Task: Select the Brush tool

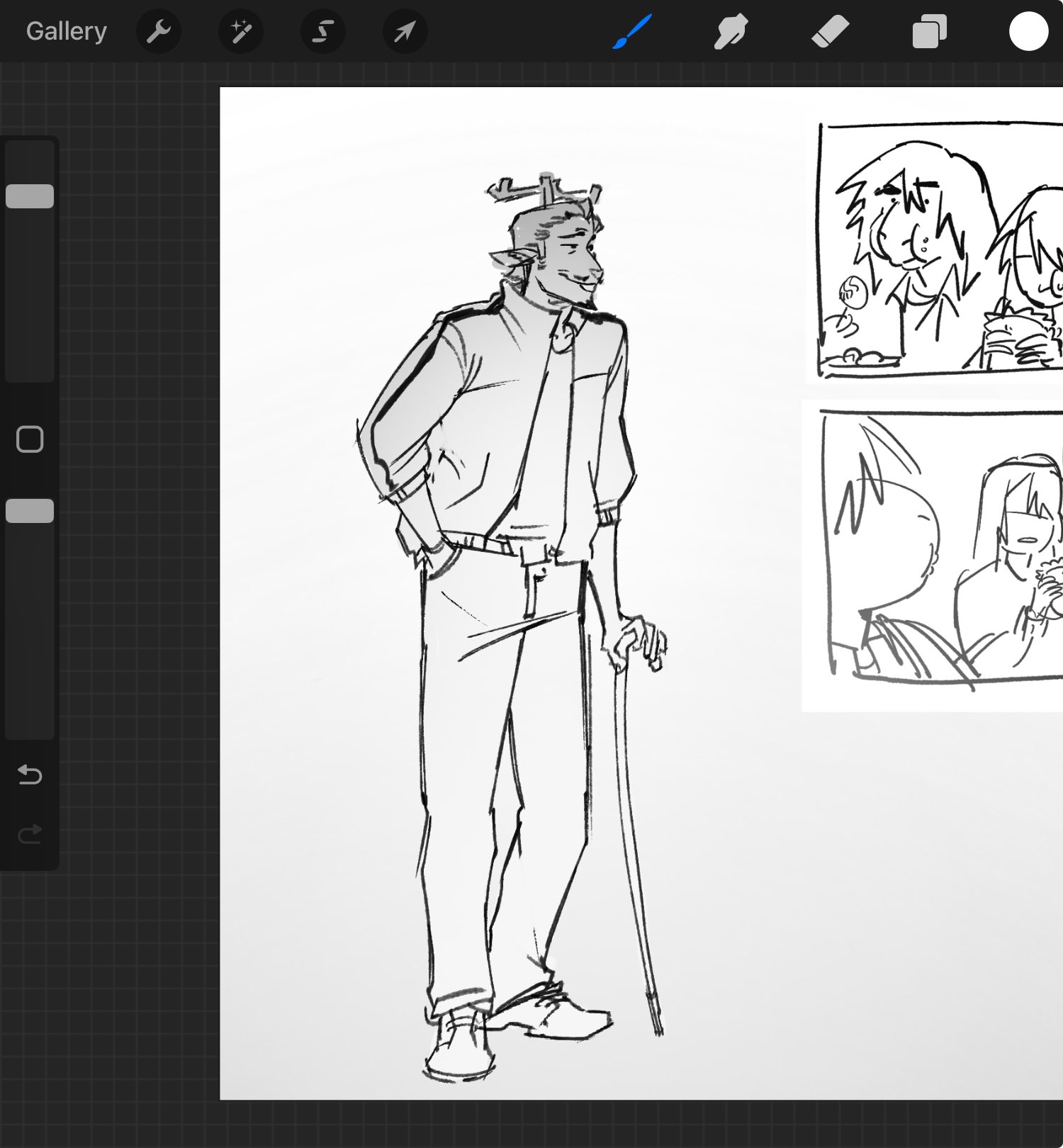Action: pyautogui.click(x=631, y=32)
